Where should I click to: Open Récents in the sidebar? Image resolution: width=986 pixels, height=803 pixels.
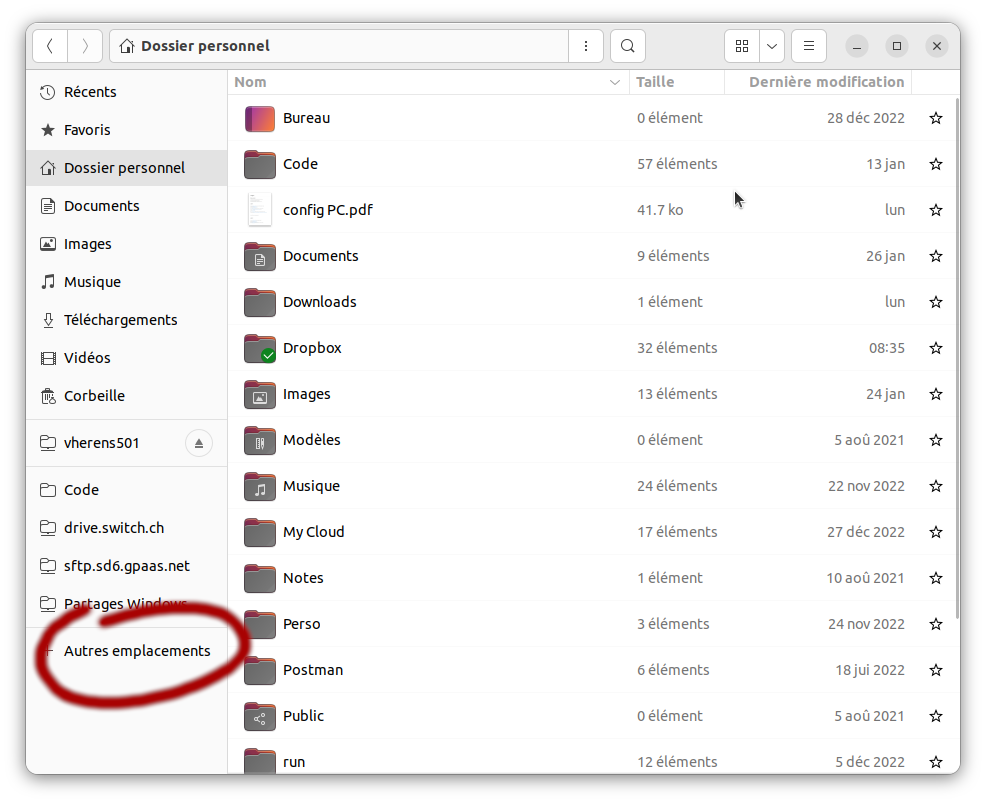click(90, 92)
